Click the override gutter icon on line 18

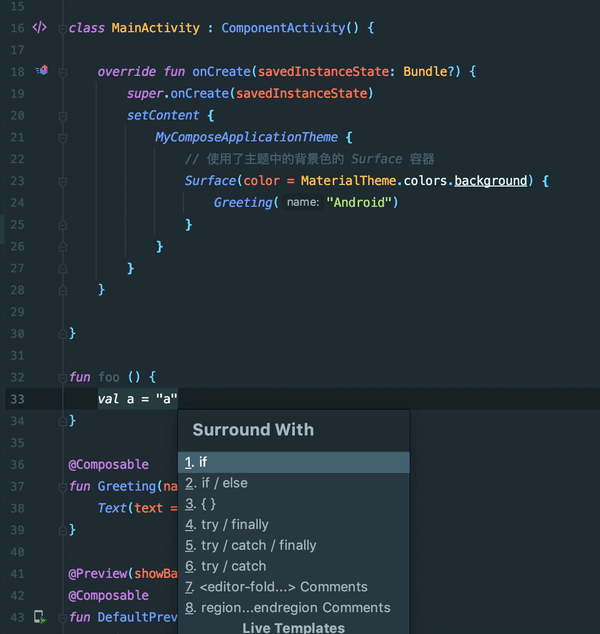42,70
